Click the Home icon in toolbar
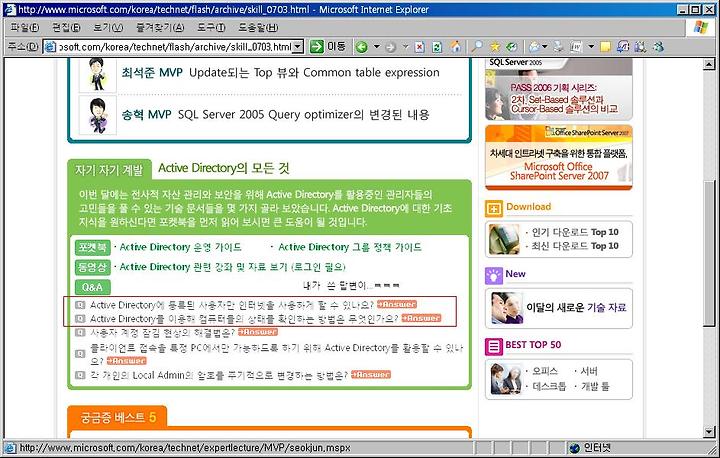Screen dimensions: 720x458 [456, 47]
